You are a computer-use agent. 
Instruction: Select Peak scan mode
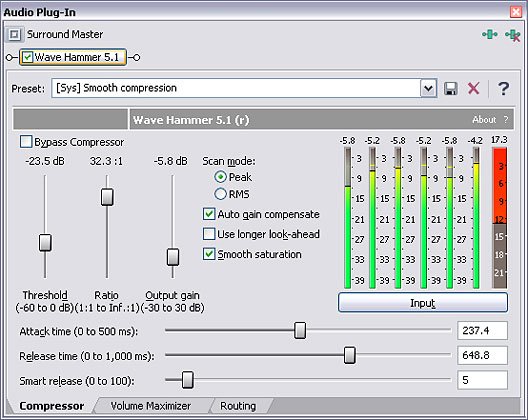pyautogui.click(x=220, y=177)
